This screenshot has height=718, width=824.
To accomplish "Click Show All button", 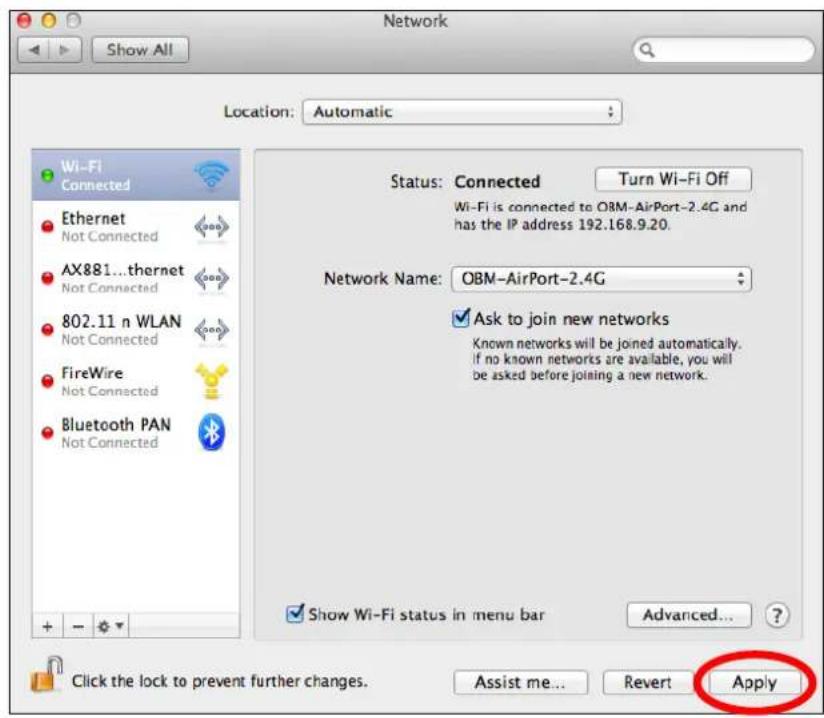I will tap(140, 50).
